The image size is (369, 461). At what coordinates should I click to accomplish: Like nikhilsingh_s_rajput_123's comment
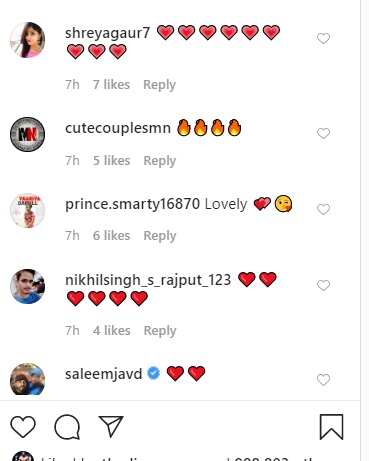[323, 285]
